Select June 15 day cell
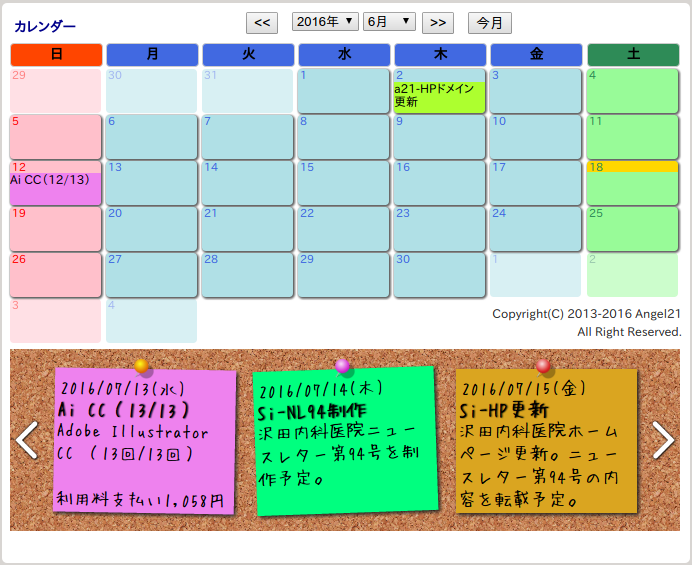The width and height of the screenshot is (692, 565). 343,183
